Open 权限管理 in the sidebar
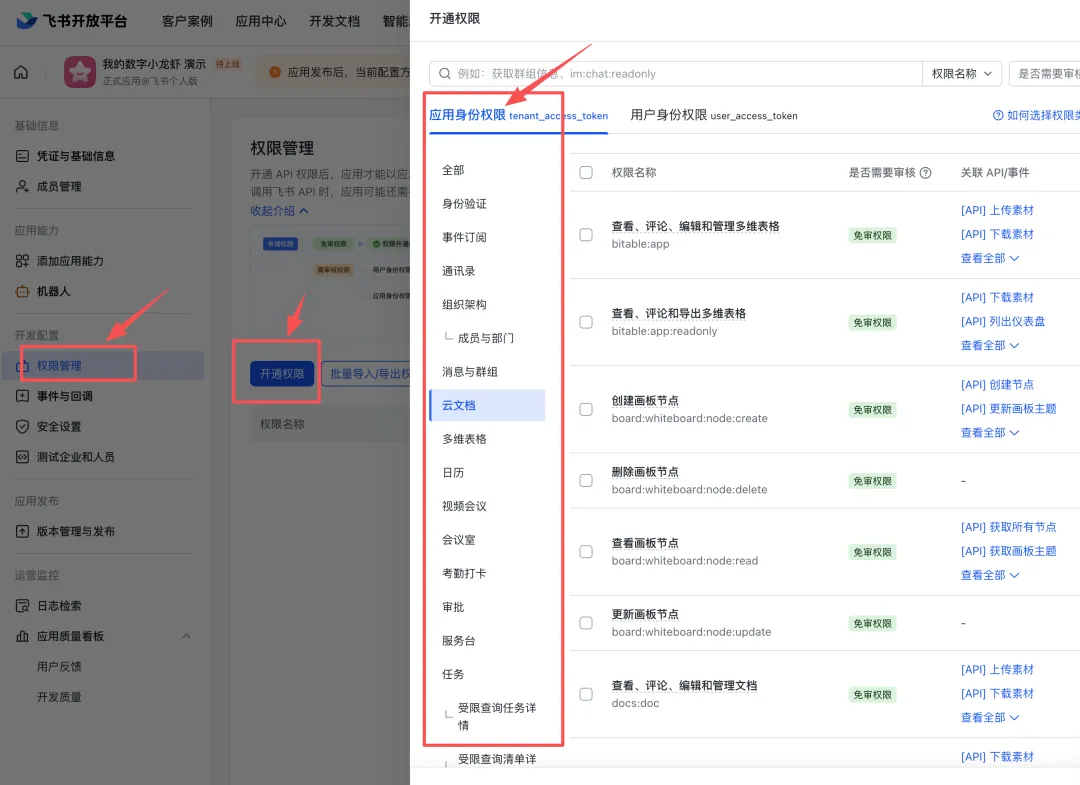 coord(103,366)
